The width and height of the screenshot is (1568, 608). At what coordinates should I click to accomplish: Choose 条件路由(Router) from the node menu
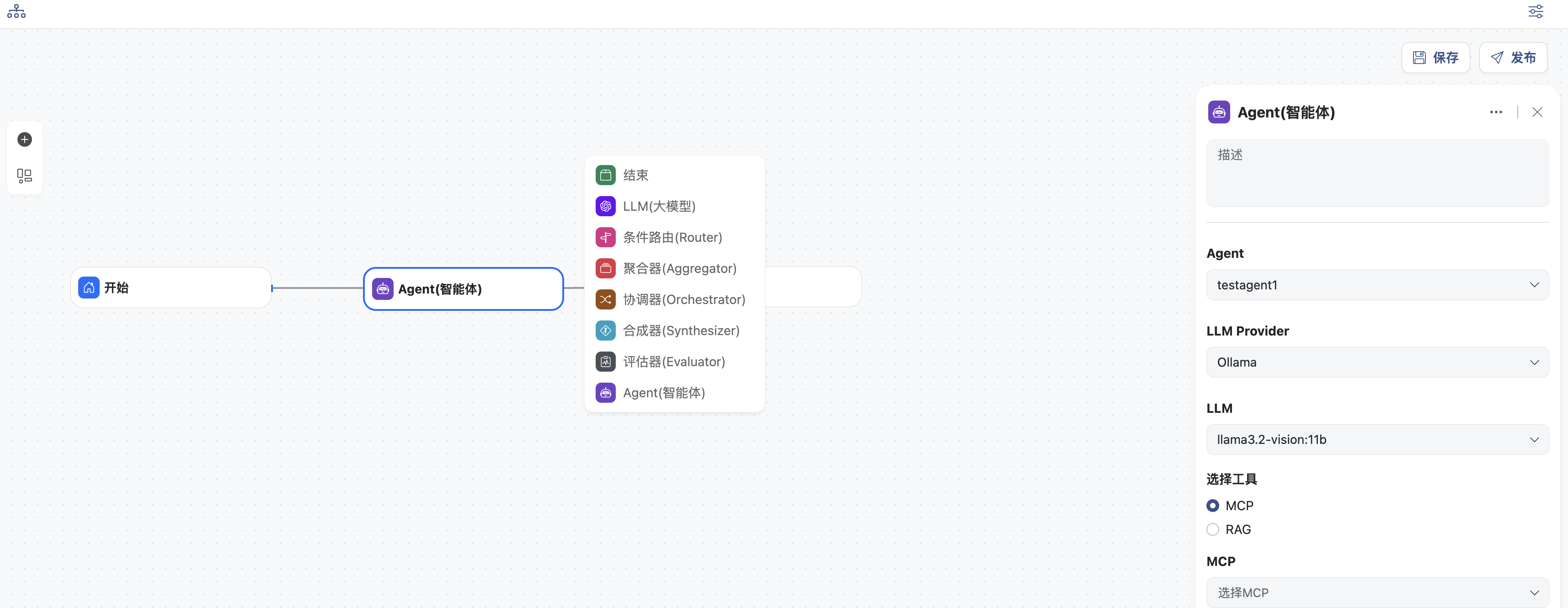point(672,237)
